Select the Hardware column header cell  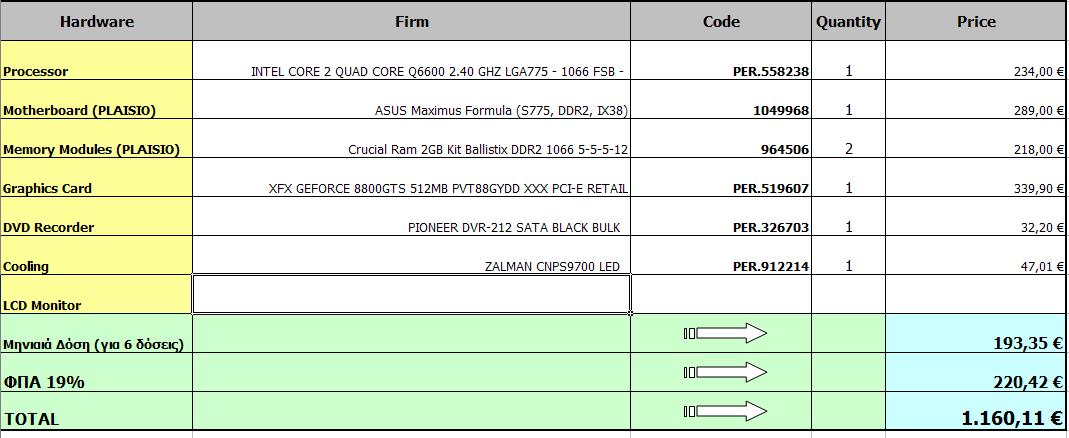[96, 21]
